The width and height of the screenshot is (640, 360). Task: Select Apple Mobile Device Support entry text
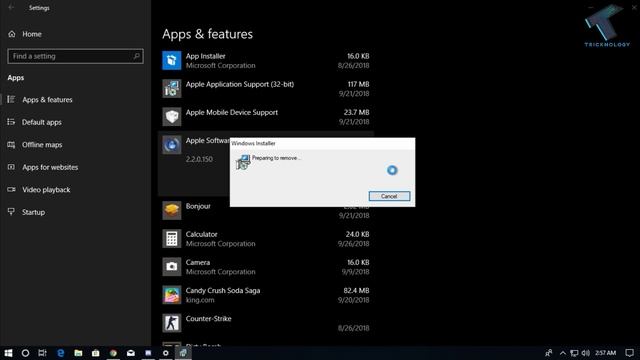[x=231, y=112]
